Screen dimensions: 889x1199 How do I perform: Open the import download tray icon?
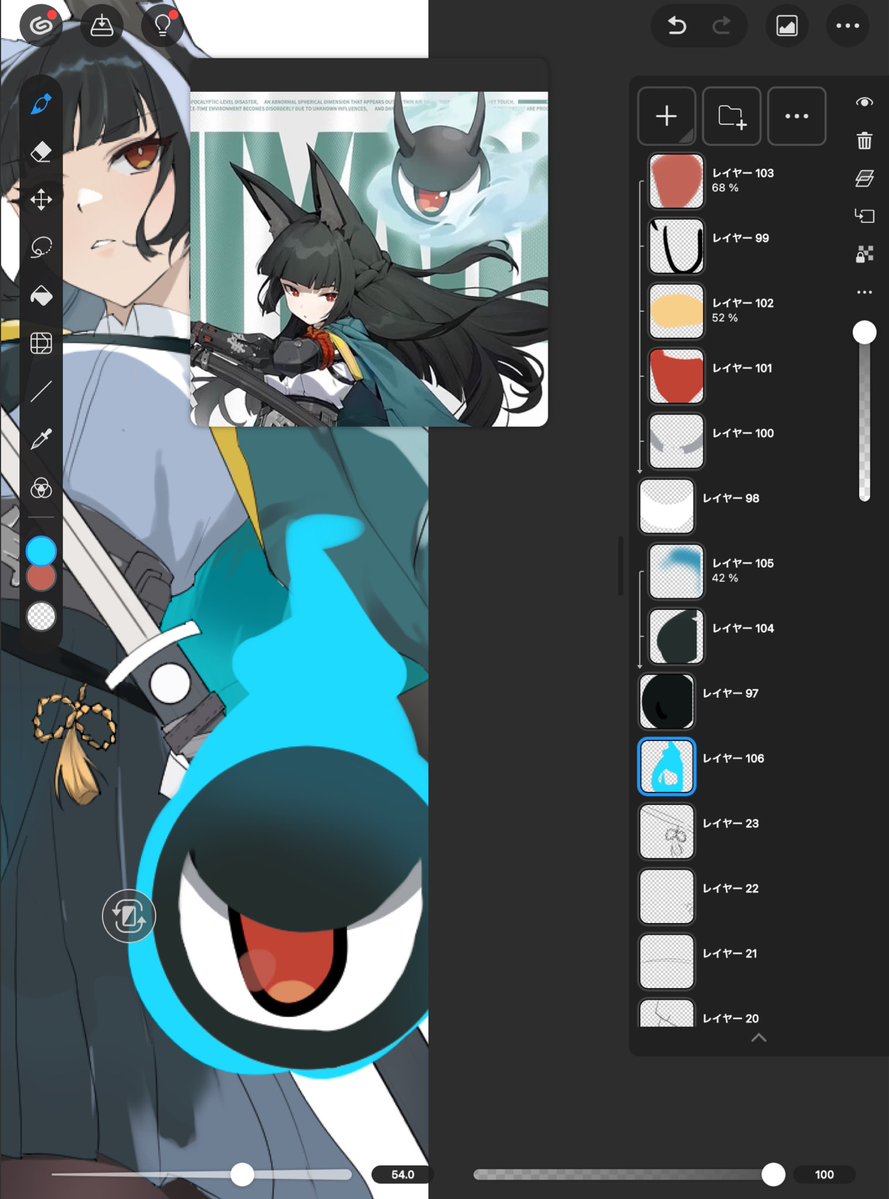point(102,26)
